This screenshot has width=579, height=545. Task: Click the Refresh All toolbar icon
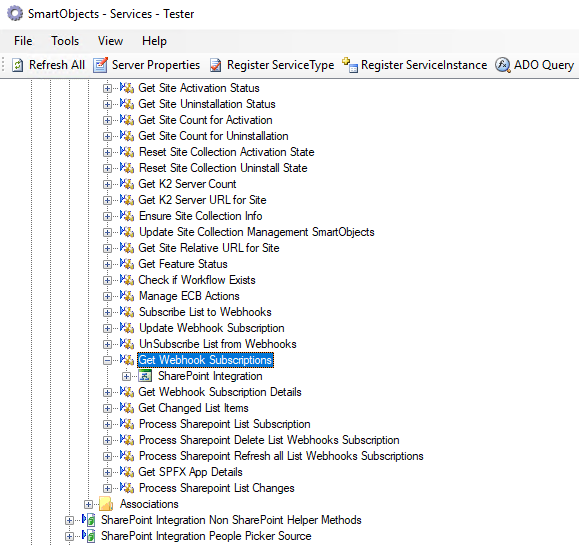coord(17,65)
